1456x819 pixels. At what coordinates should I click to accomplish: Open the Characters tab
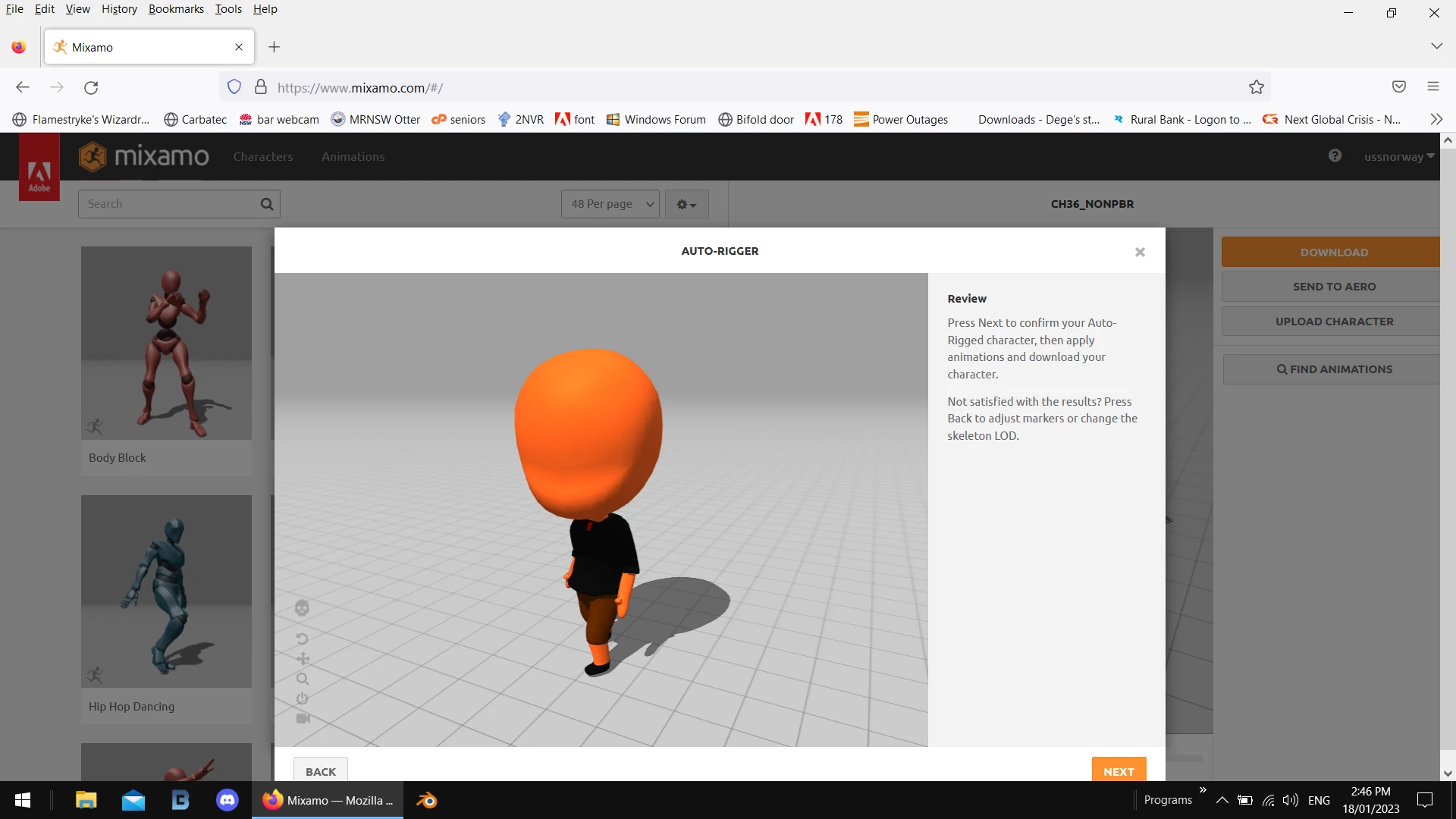(262, 156)
